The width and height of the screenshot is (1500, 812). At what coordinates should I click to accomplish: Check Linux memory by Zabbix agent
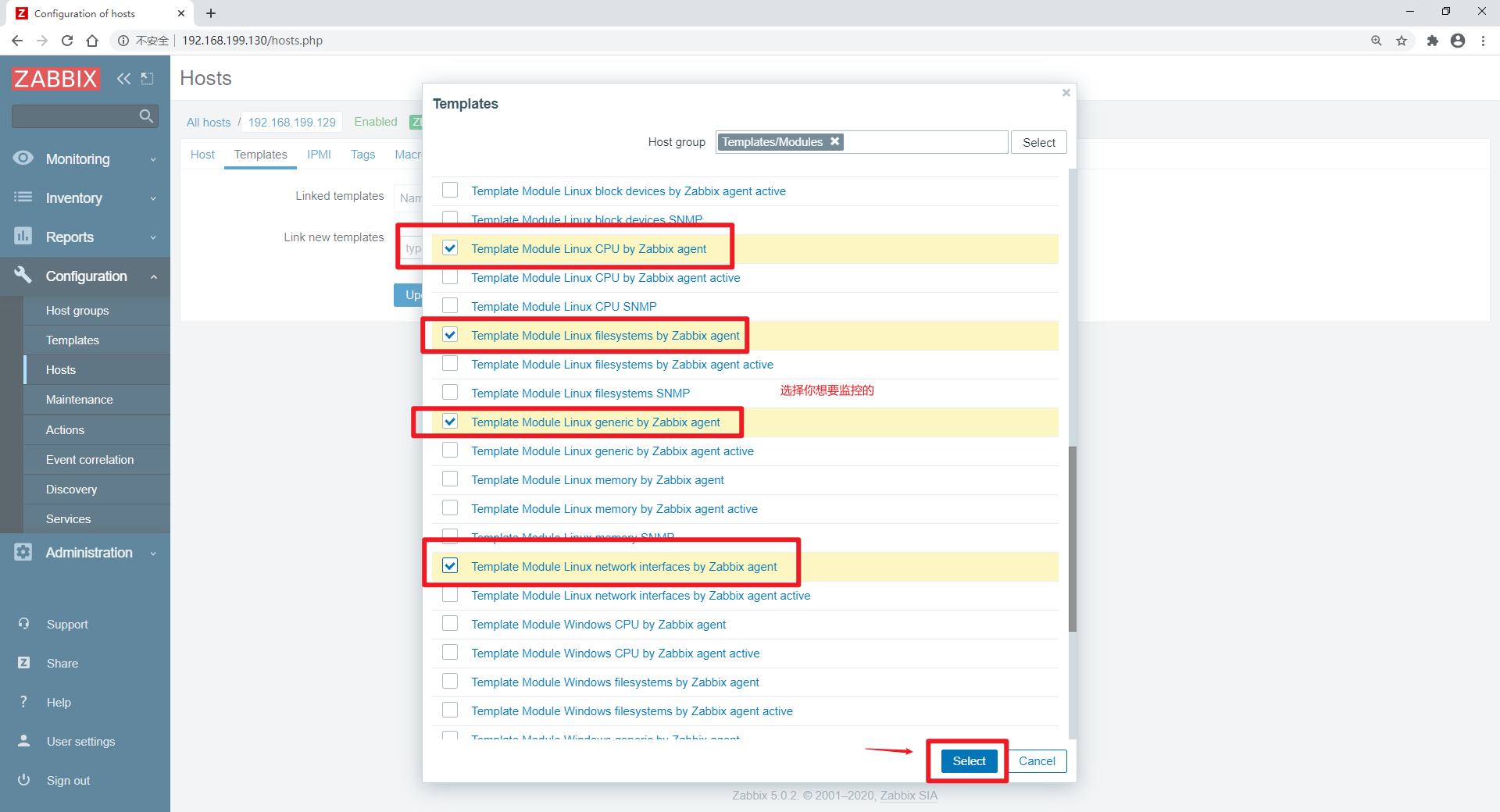click(450, 479)
